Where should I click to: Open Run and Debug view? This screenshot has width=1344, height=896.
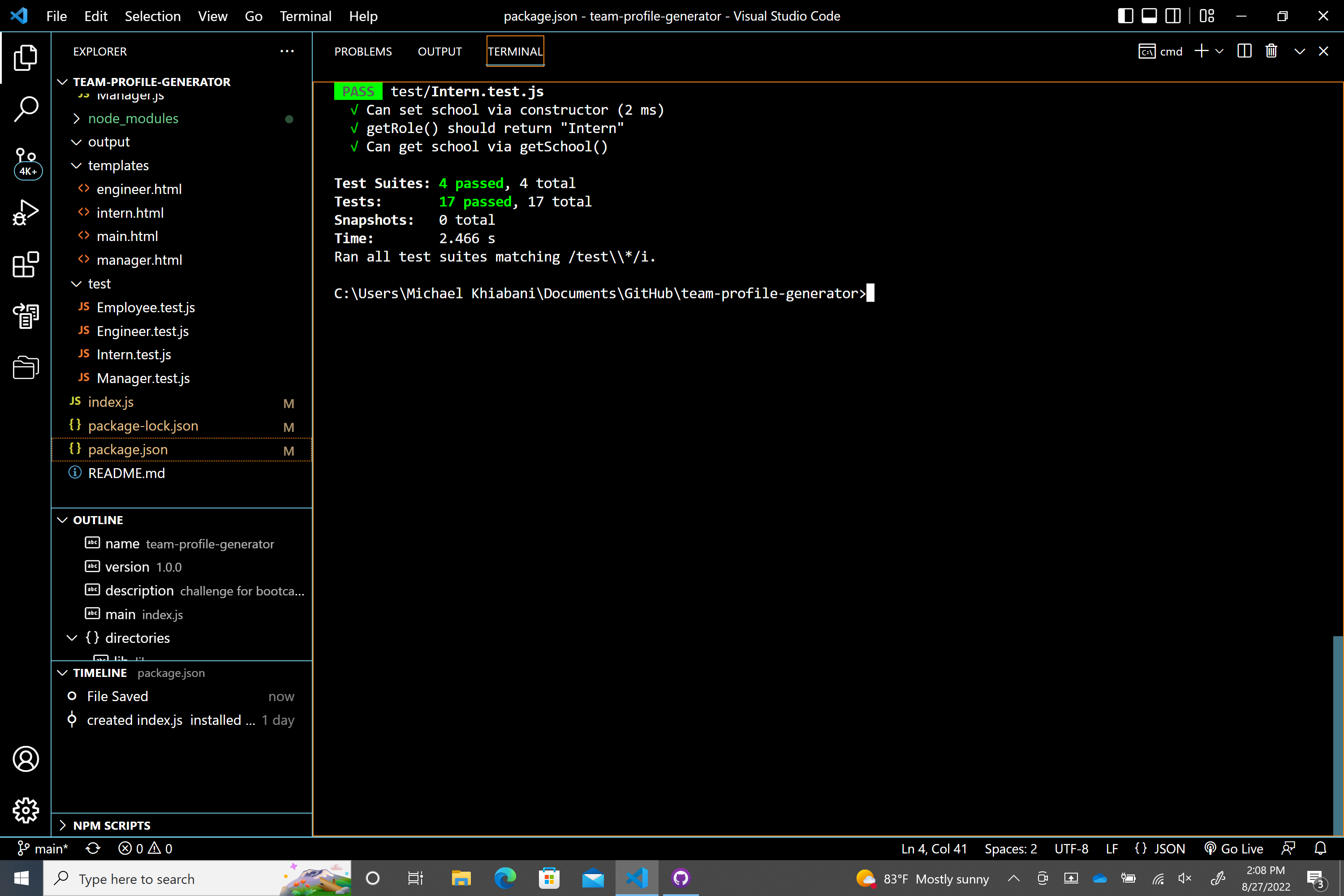tap(26, 212)
